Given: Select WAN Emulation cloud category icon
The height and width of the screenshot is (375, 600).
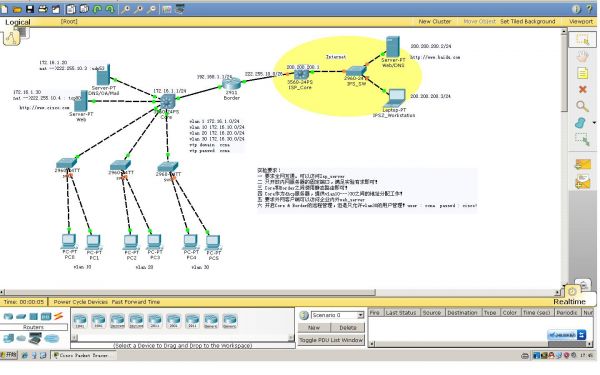Looking at the screenshot, I should point(21,339).
